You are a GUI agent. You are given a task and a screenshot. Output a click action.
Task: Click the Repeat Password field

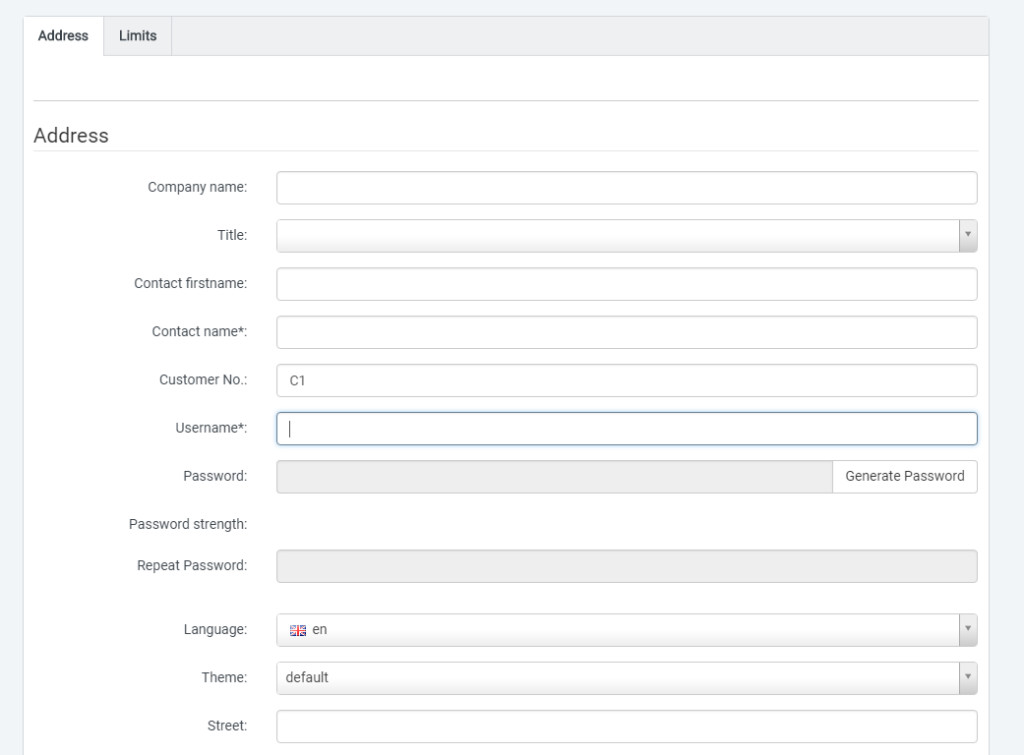pyautogui.click(x=626, y=566)
